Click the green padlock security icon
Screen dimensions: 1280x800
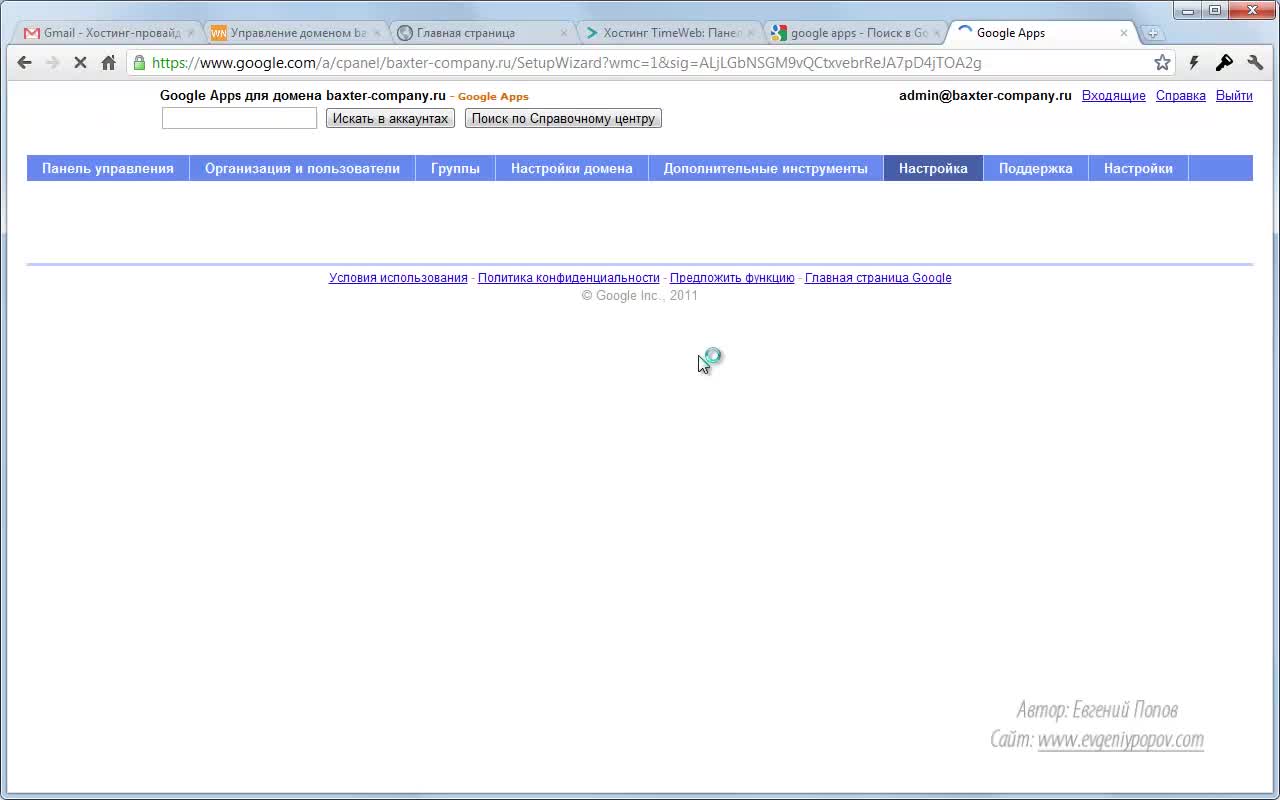[139, 62]
